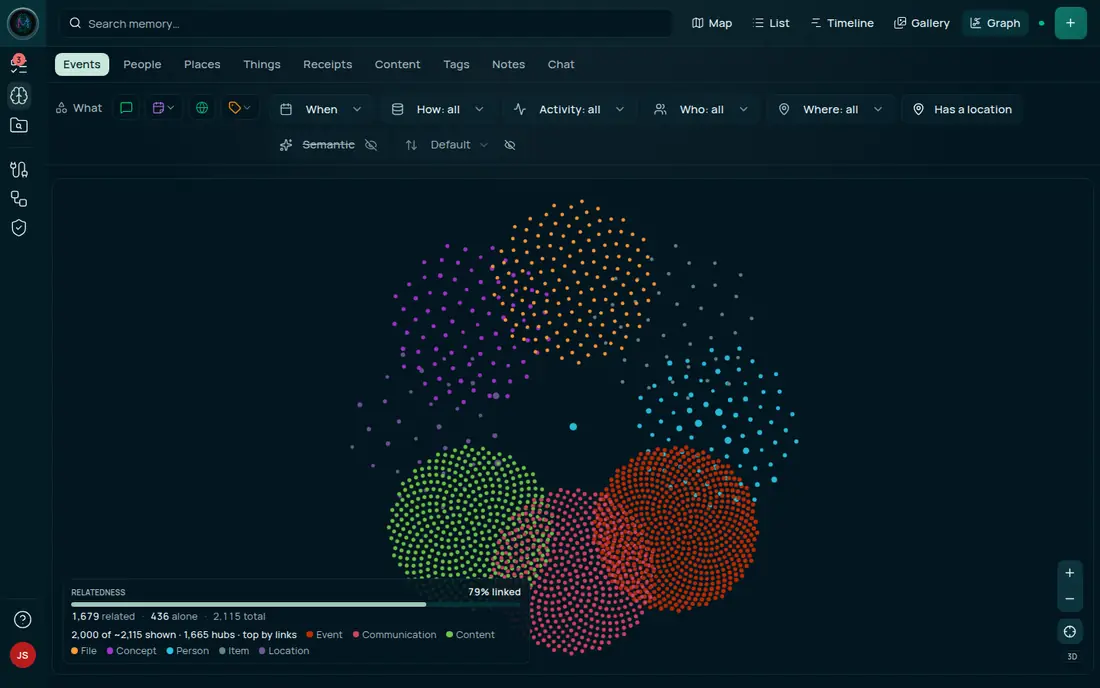Select the Things tab

[x=262, y=65]
